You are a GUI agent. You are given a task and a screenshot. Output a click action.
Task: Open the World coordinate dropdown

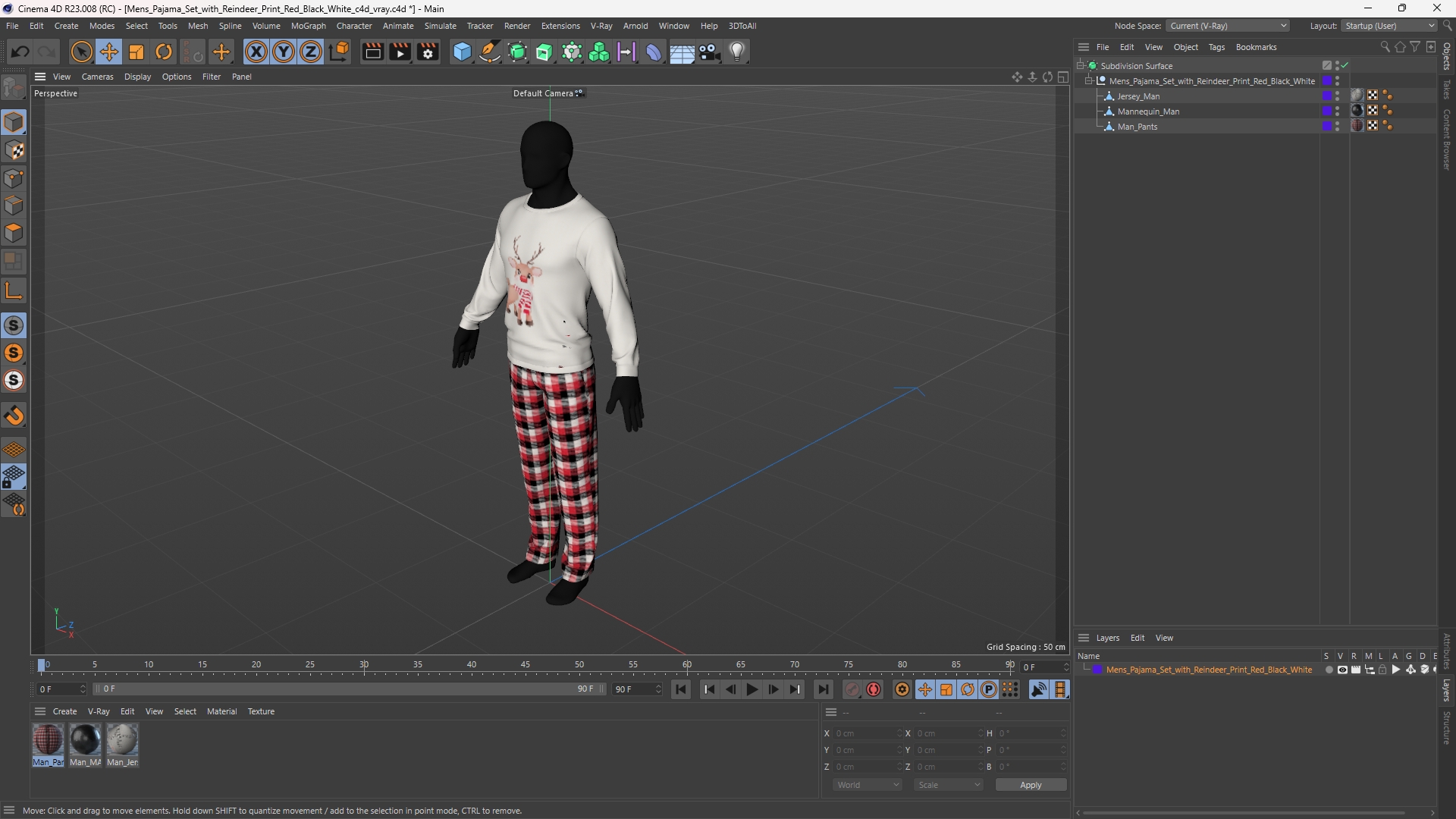tap(867, 785)
